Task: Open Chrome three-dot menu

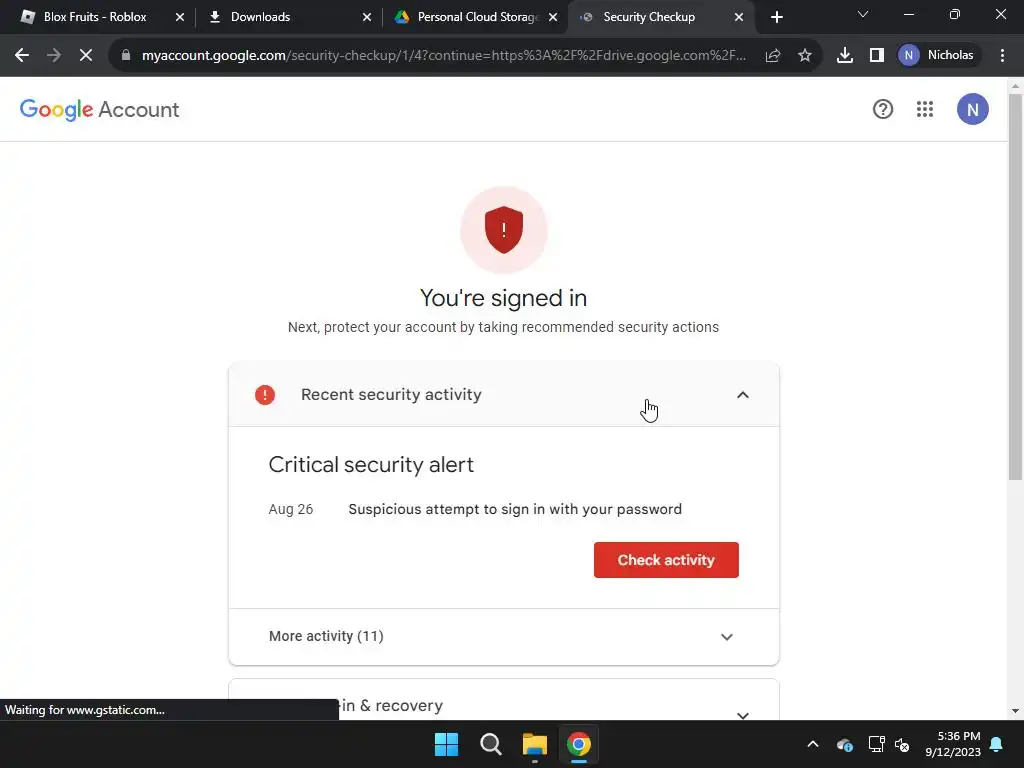Action: coord(1002,56)
